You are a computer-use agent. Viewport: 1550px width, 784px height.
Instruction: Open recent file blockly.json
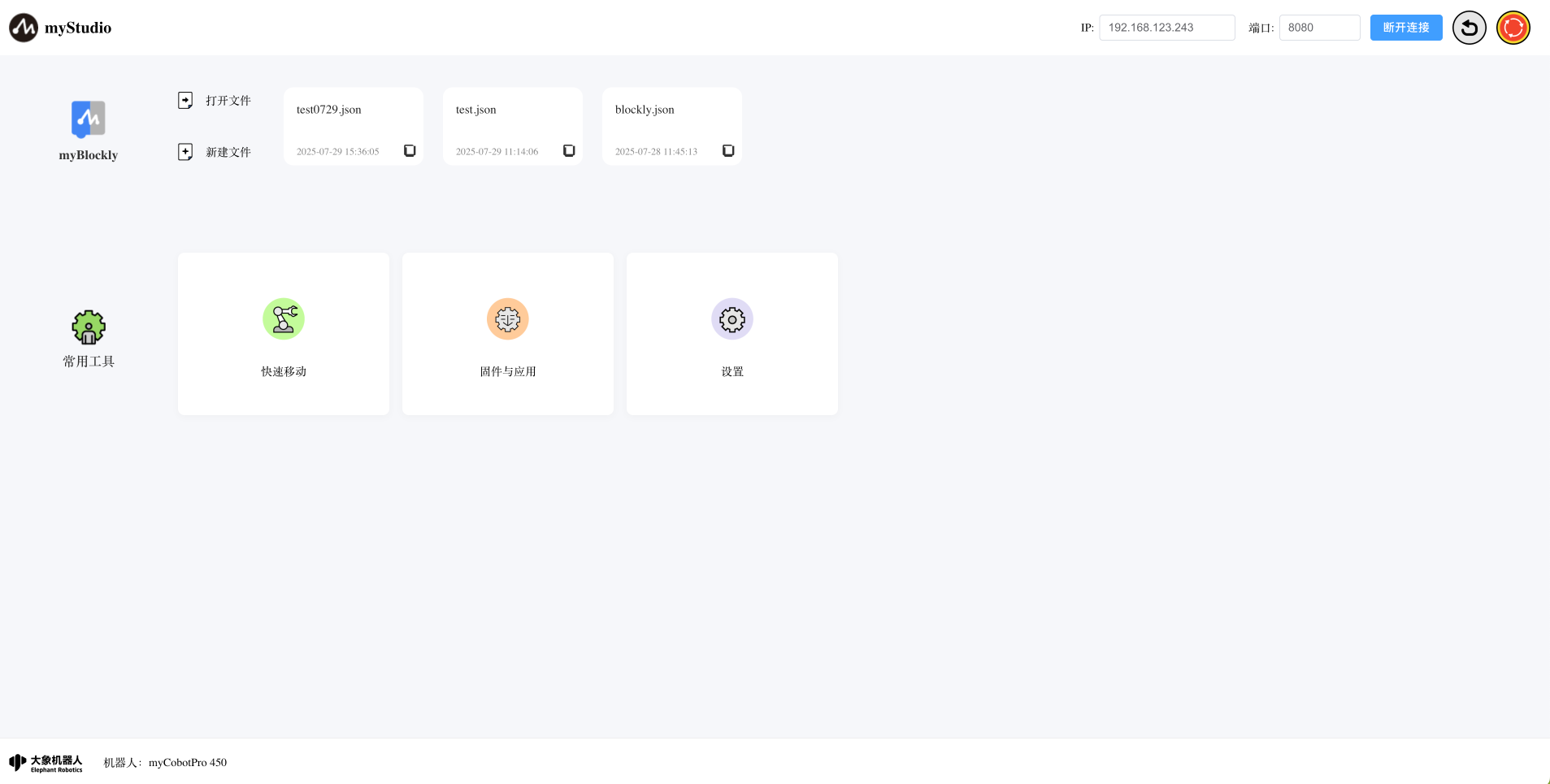point(645,110)
